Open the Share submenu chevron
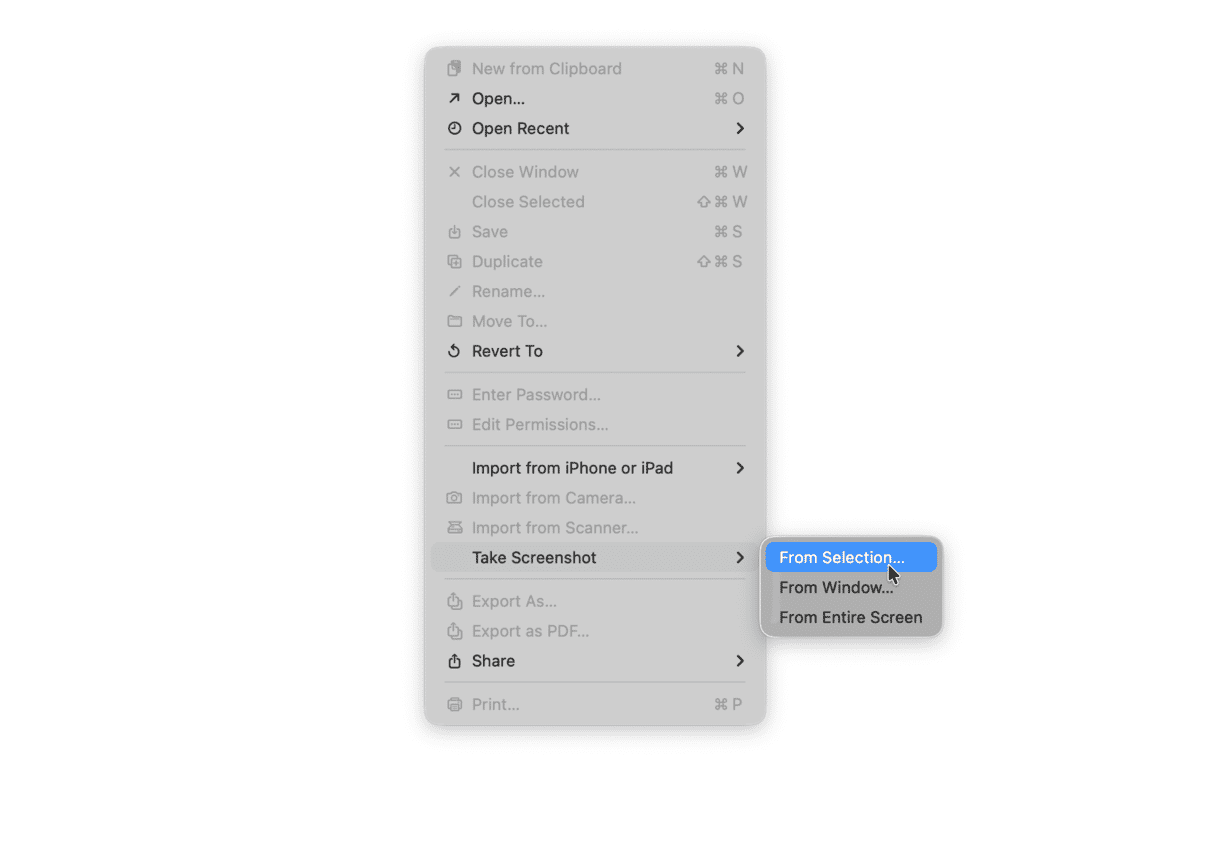The height and width of the screenshot is (841, 1216). (740, 661)
